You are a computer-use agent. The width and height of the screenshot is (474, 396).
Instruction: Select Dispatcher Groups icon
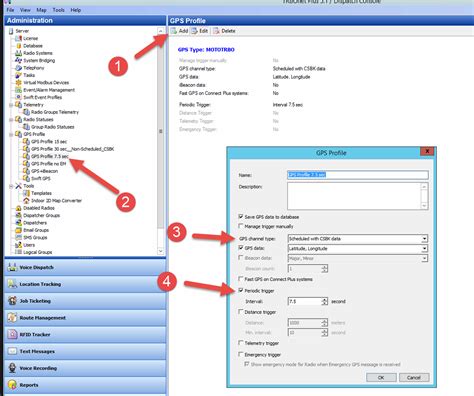coord(19,215)
